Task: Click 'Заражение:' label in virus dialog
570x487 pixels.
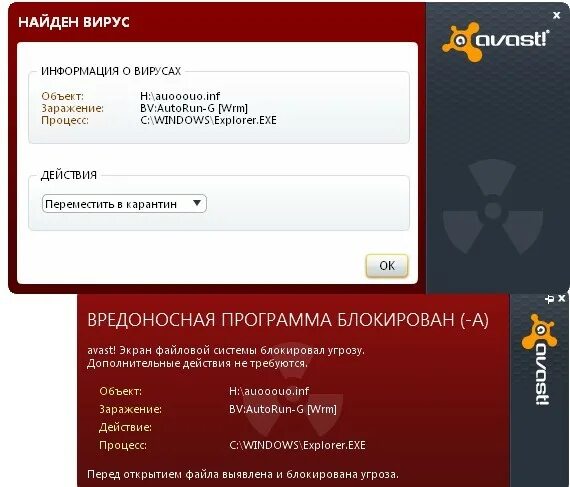Action: click(x=72, y=108)
